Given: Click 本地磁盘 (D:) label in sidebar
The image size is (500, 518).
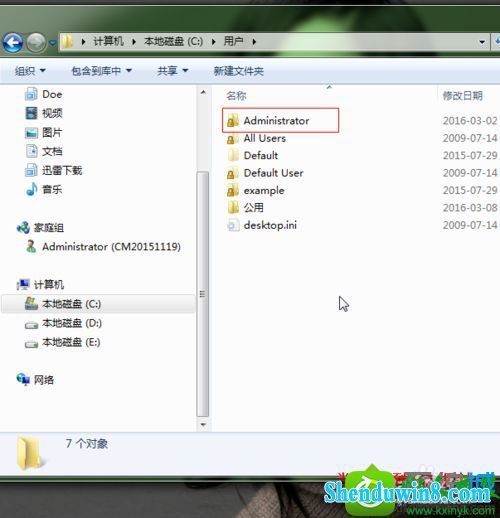Looking at the screenshot, I should coord(72,323).
